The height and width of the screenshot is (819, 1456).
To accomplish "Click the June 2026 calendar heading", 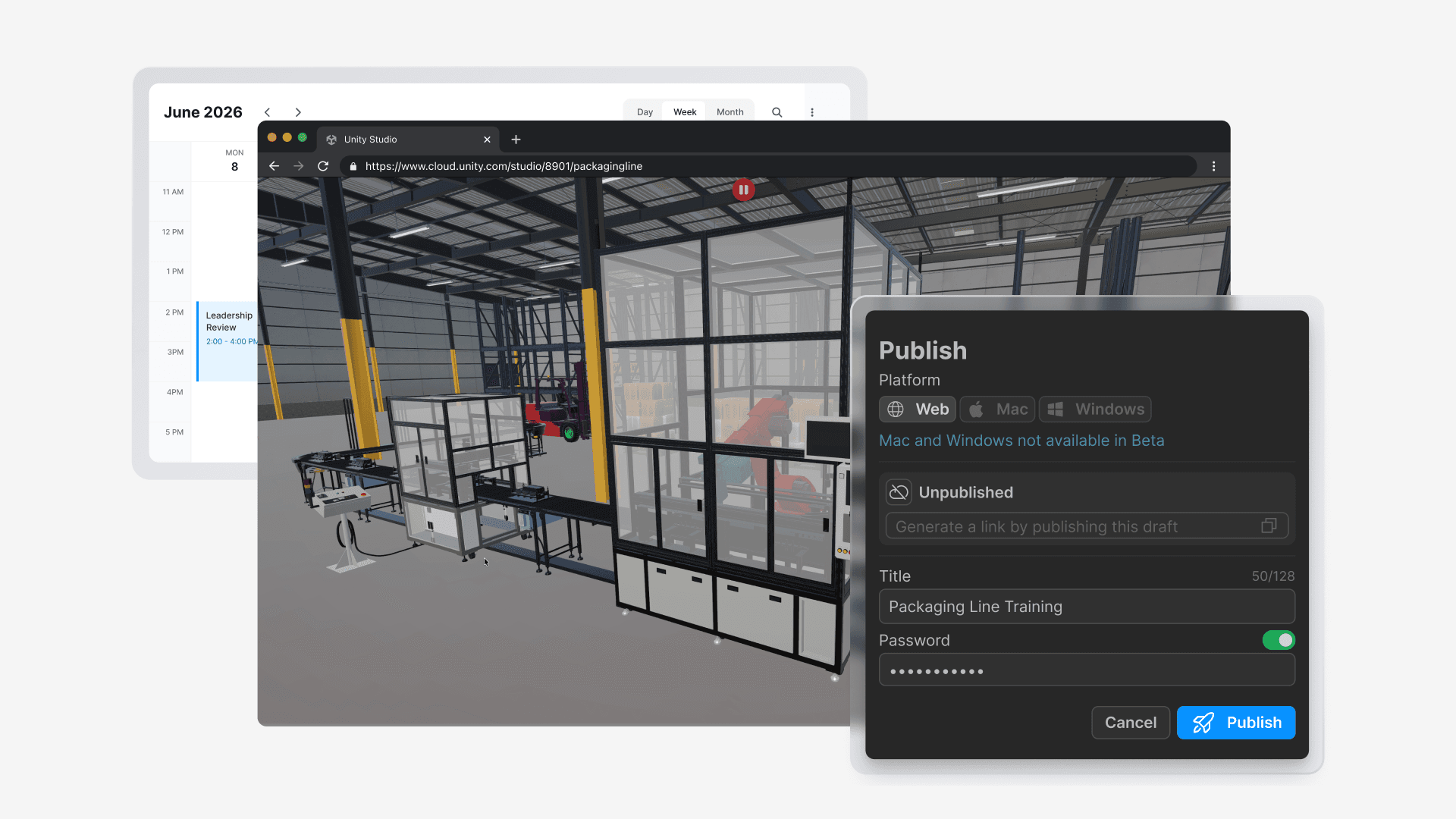I will pos(203,112).
